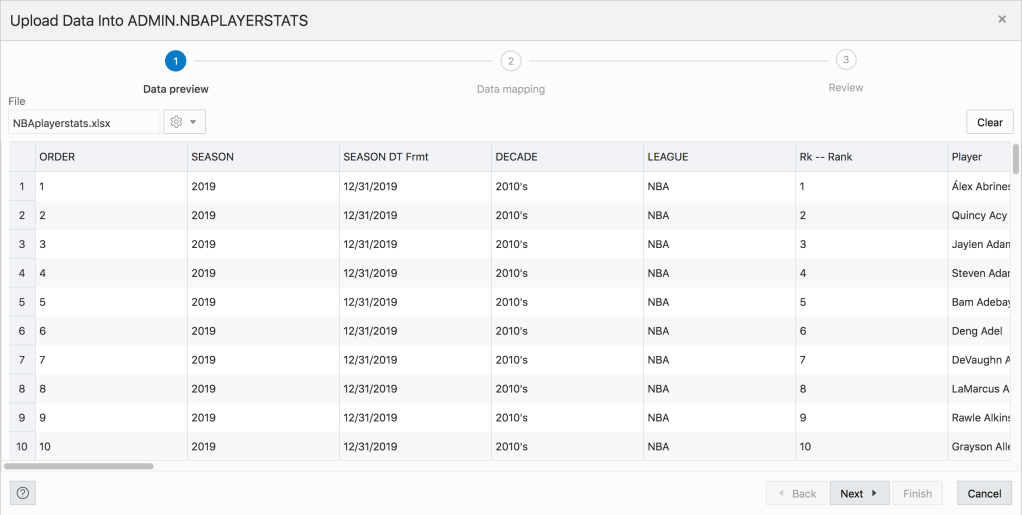Screen dimensions: 1022x515
Task: Click the vertical scrollbar of the table
Action: pyautogui.click(x=1016, y=160)
